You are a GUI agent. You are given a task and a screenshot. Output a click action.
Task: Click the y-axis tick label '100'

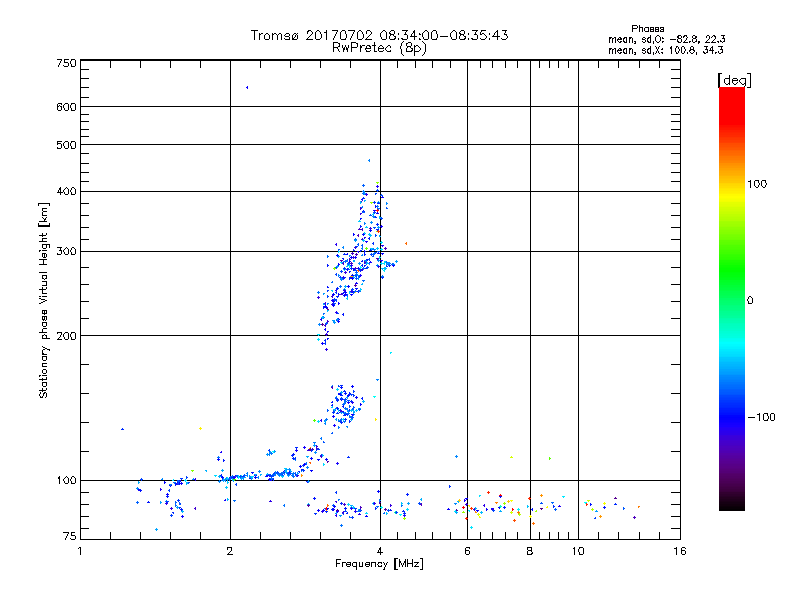(x=66, y=481)
